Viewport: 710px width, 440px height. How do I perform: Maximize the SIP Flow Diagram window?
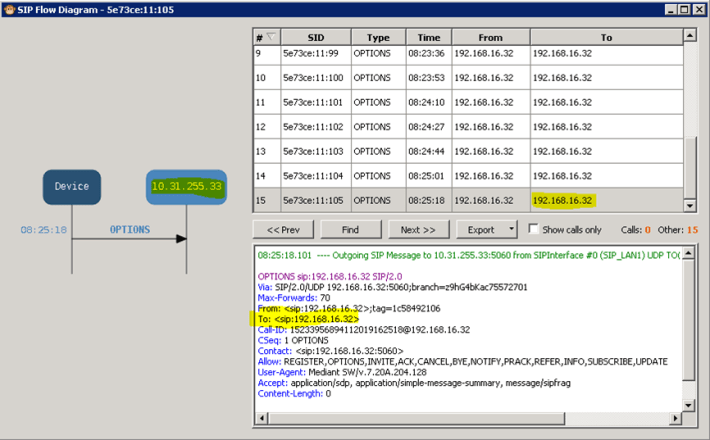point(681,9)
